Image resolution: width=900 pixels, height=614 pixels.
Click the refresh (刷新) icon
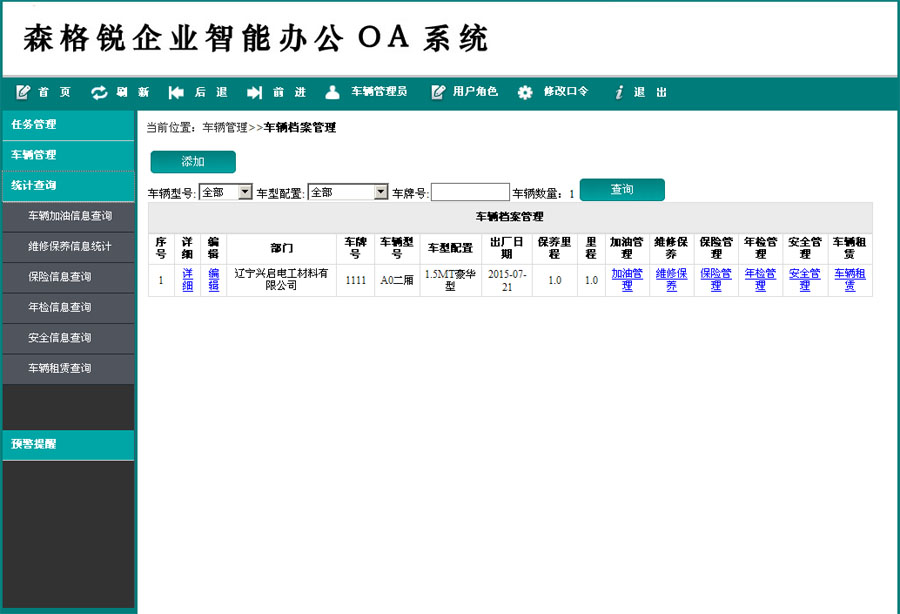[x=99, y=92]
